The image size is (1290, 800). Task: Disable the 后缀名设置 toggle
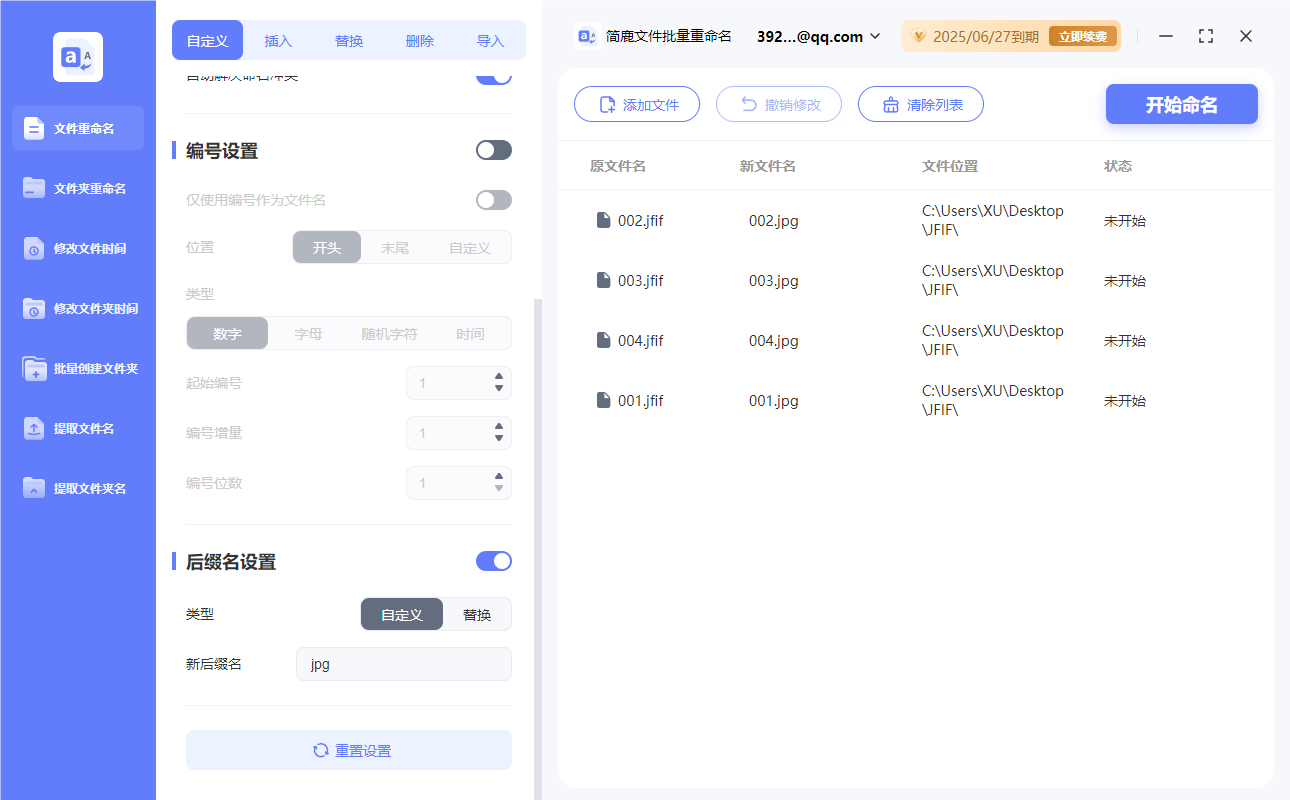point(493,561)
